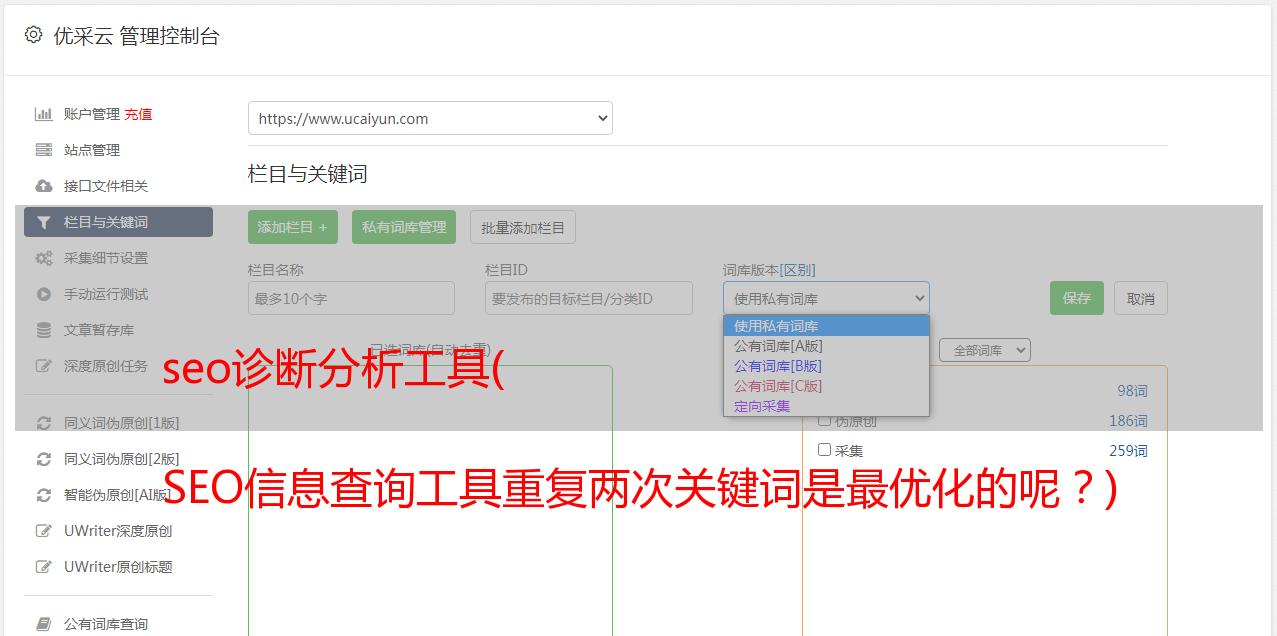Follow the red 充值 link
This screenshot has width=1277, height=636.
click(138, 114)
